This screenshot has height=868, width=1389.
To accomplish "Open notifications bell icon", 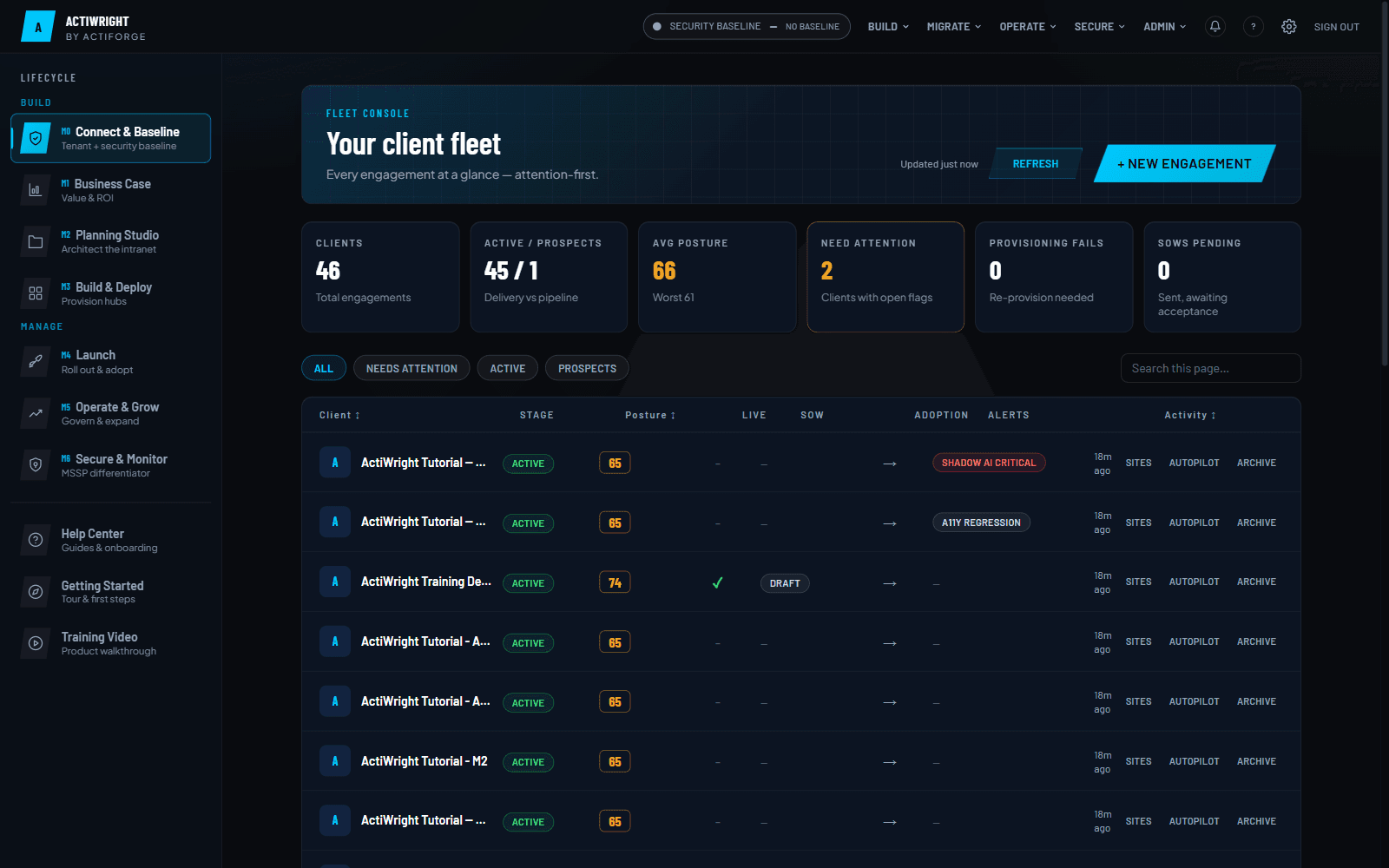I will (x=1215, y=27).
